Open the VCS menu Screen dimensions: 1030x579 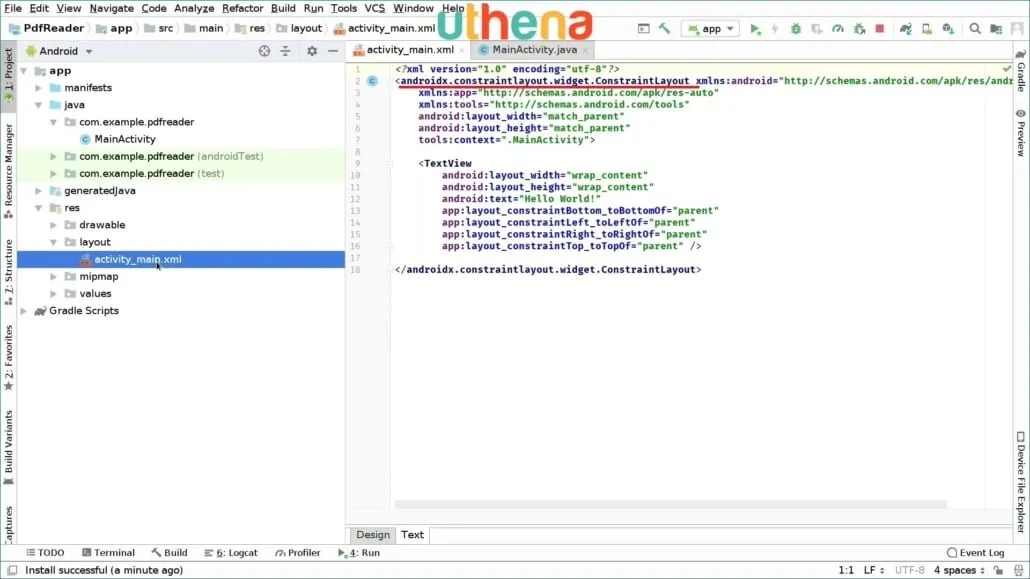374,8
